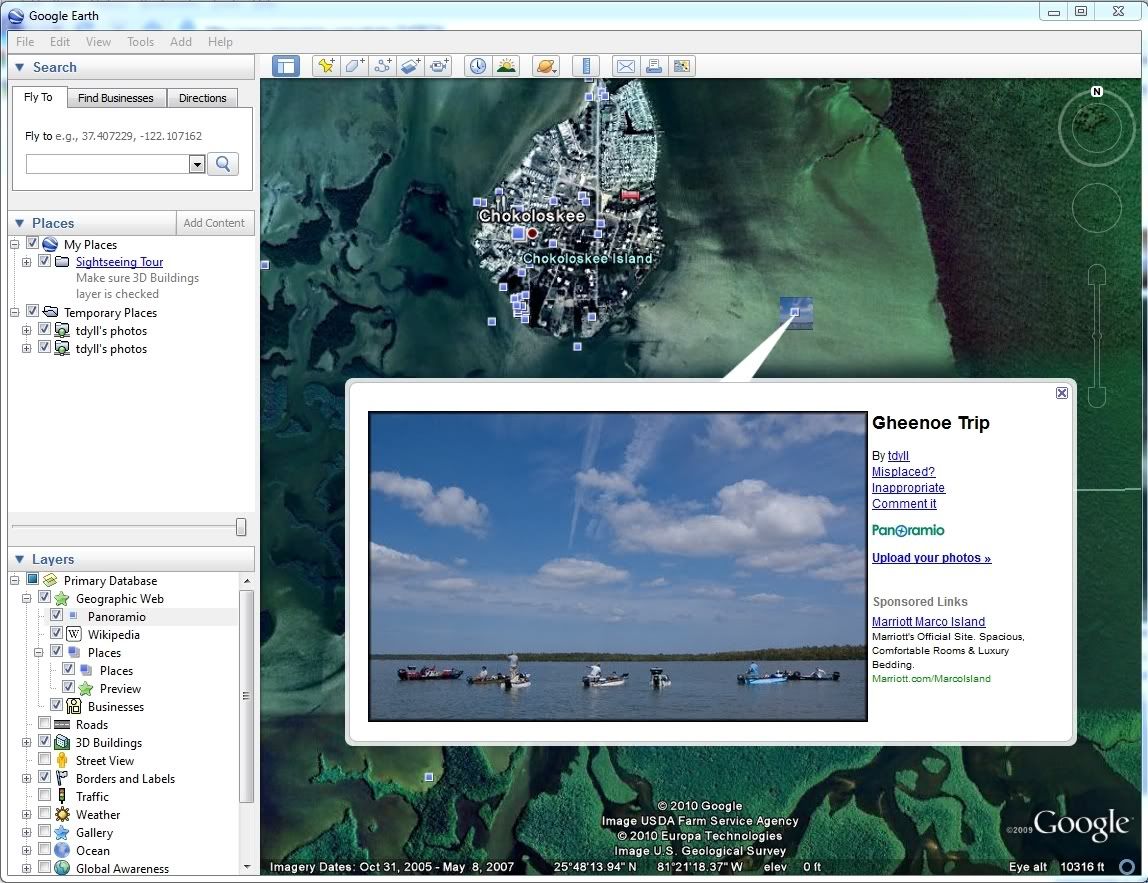Image resolution: width=1148 pixels, height=883 pixels.
Task: Click View in Google Maps icon
Action: 682,66
